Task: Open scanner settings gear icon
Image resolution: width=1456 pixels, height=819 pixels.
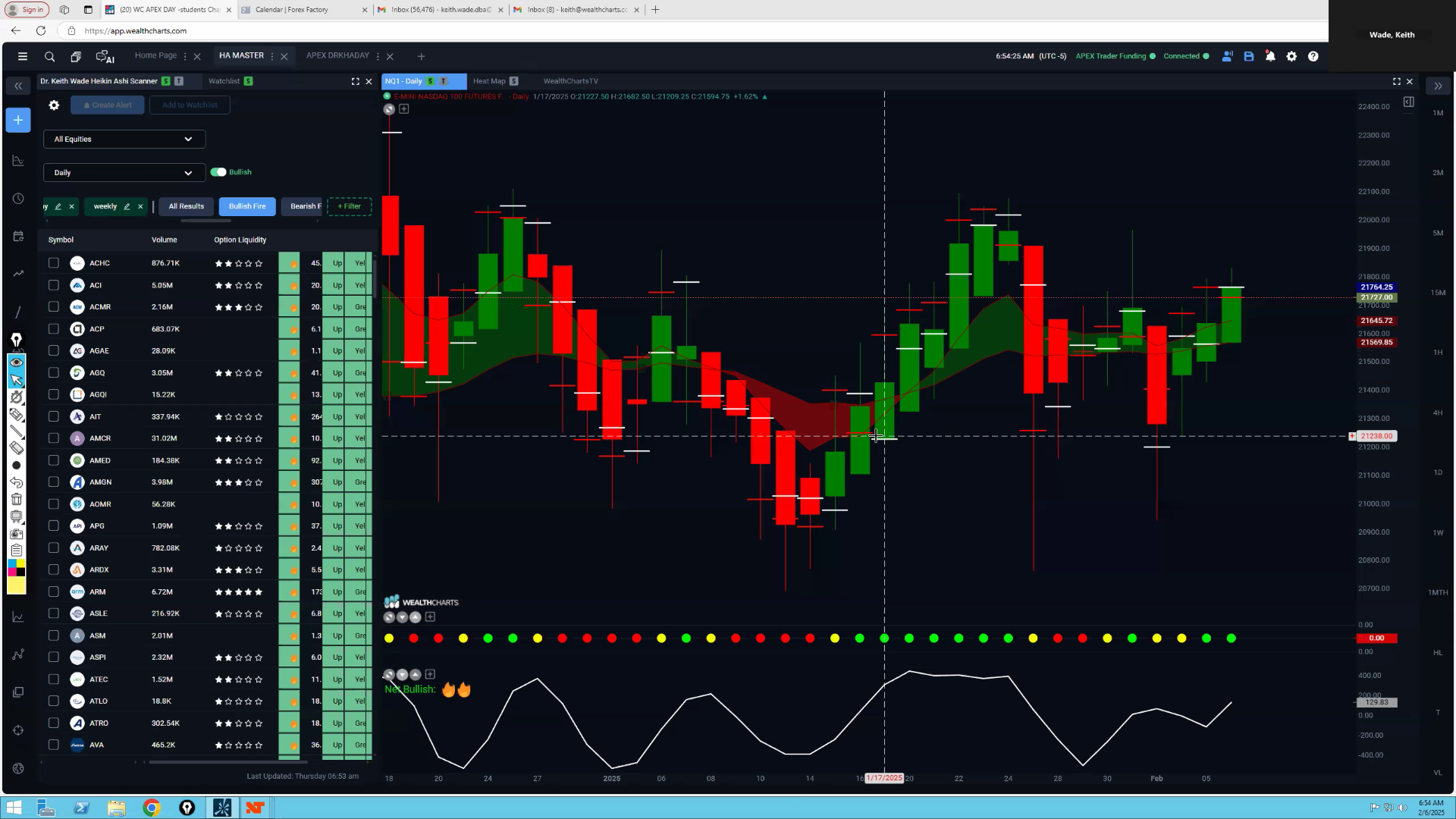Action: pos(54,105)
